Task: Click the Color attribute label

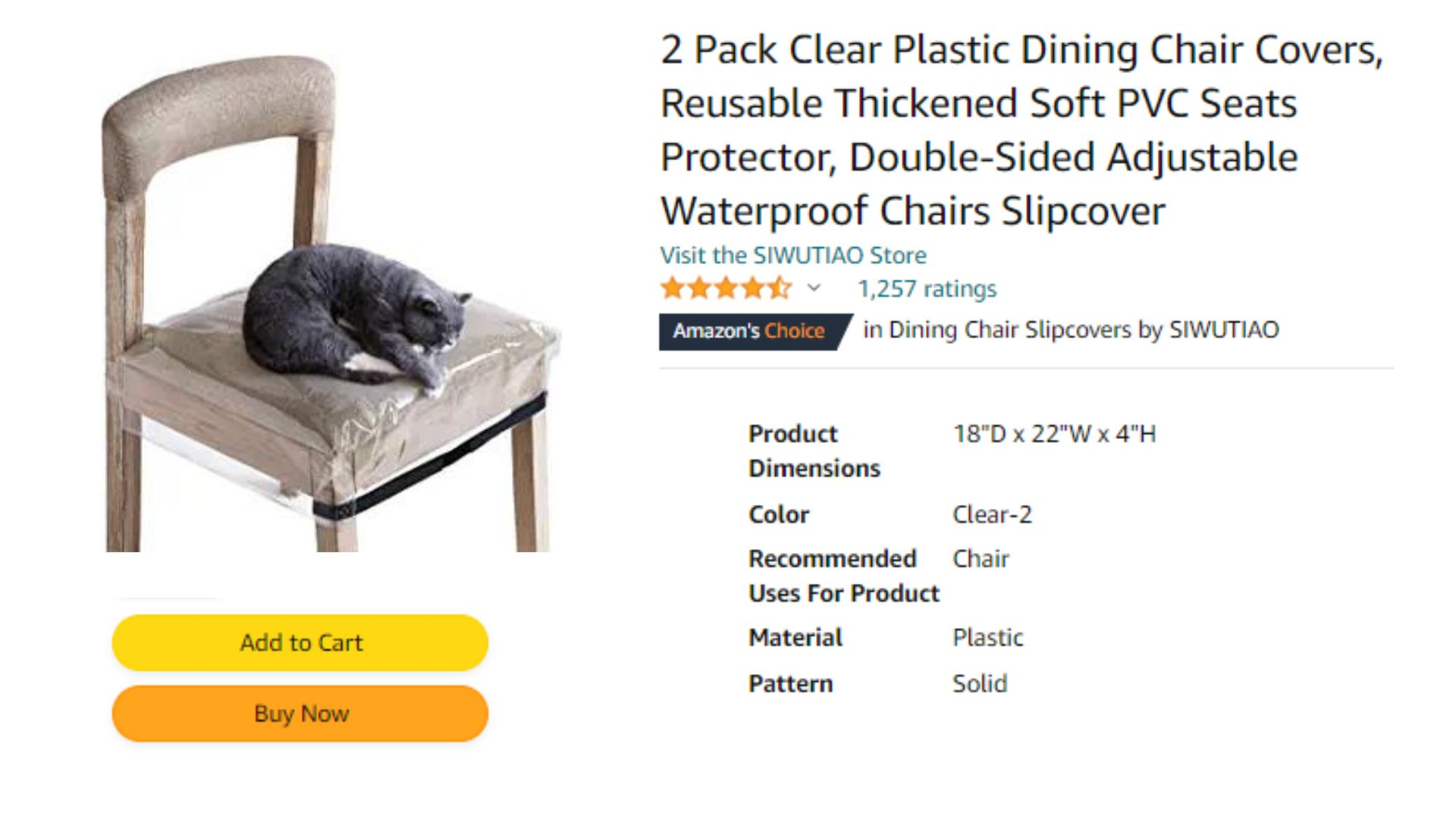Action: point(779,514)
